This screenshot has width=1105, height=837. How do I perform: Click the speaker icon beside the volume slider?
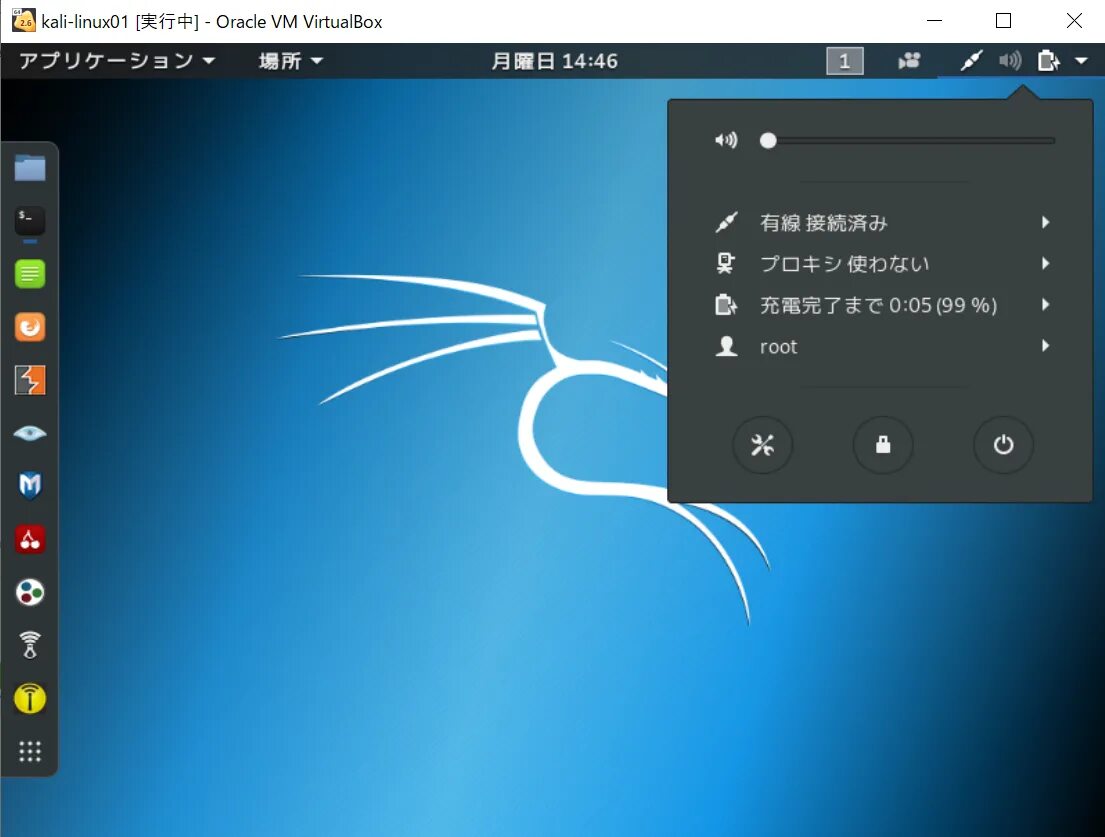[x=726, y=140]
